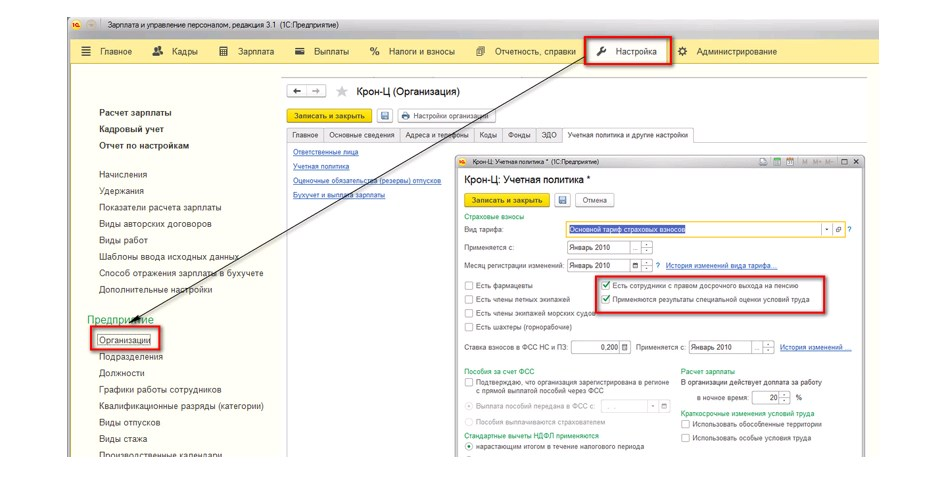
Task: Enable Использовать особые условия труда checkbox
Action: point(685,438)
